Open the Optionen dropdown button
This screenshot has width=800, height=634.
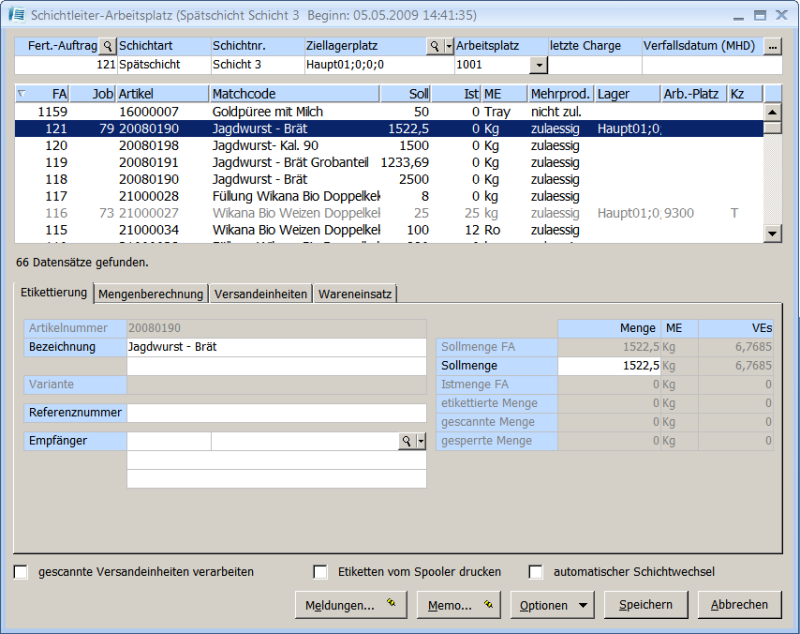point(551,605)
